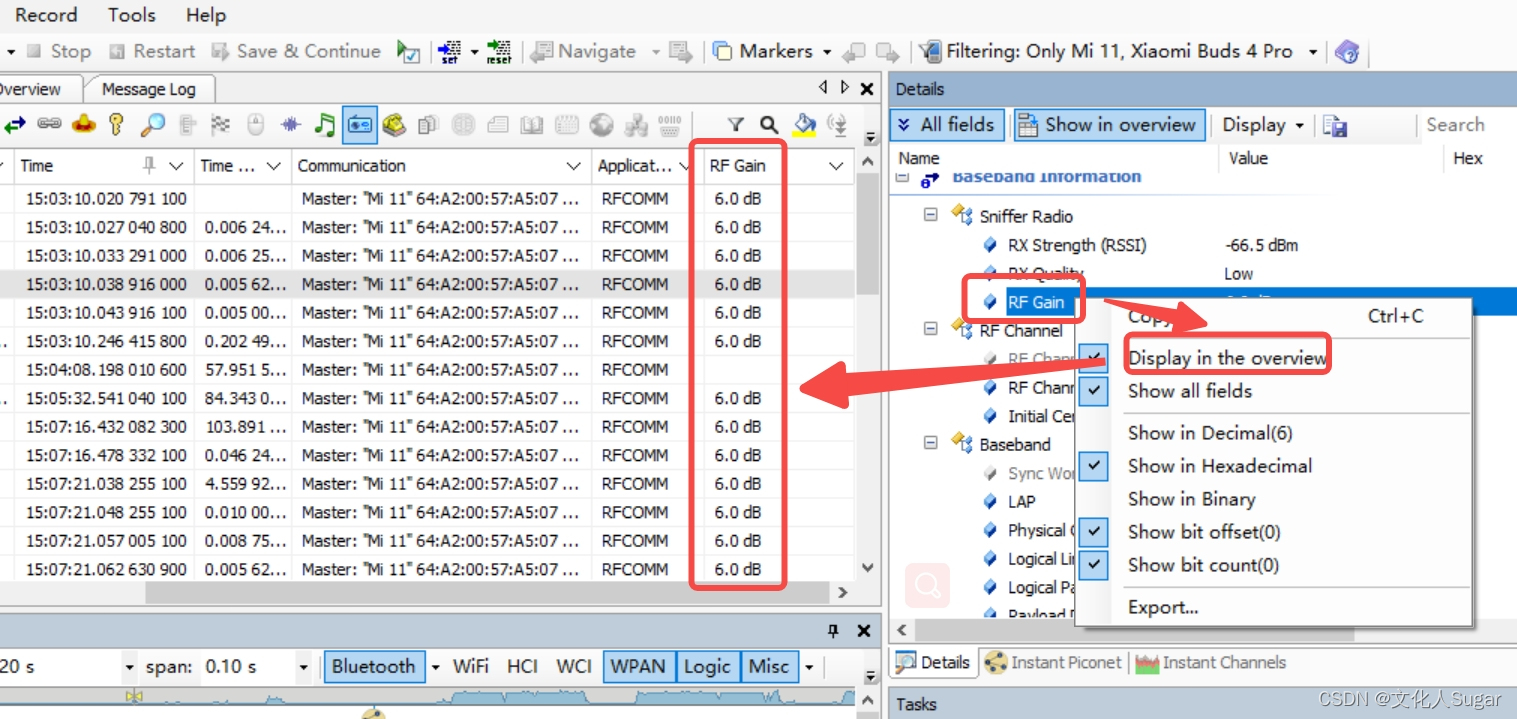Toggle Show bit offset(0) option

pos(1203,532)
